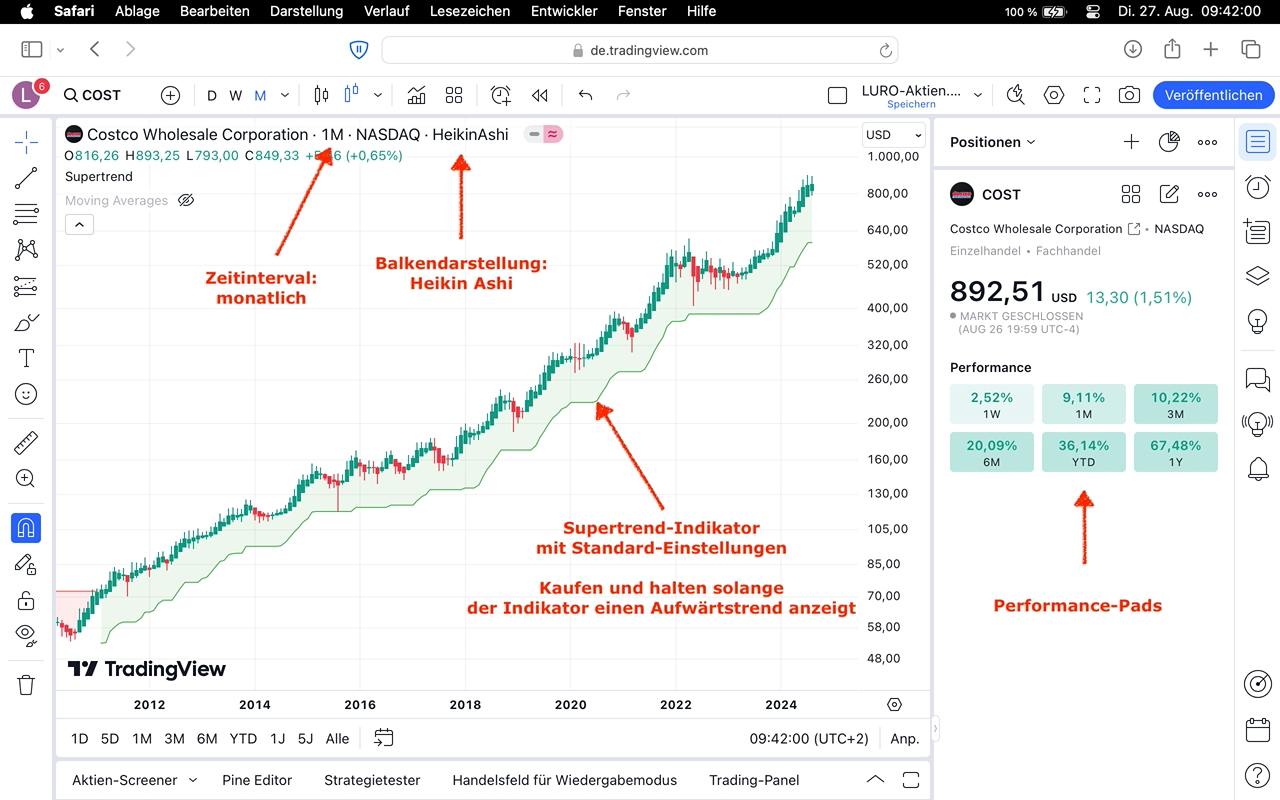
Task: Select the text annotation tool
Action: [x=26, y=358]
